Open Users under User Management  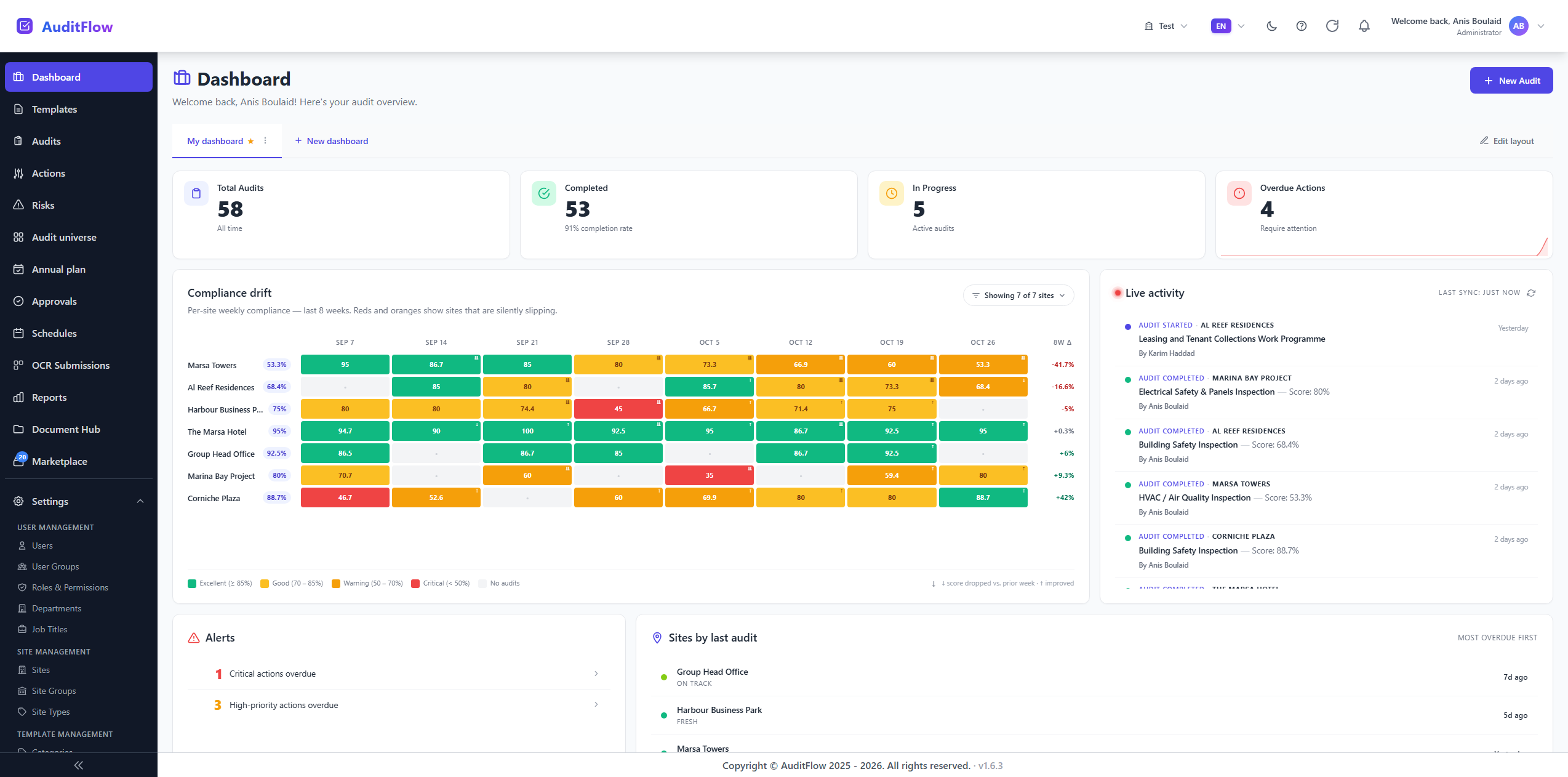[42, 546]
